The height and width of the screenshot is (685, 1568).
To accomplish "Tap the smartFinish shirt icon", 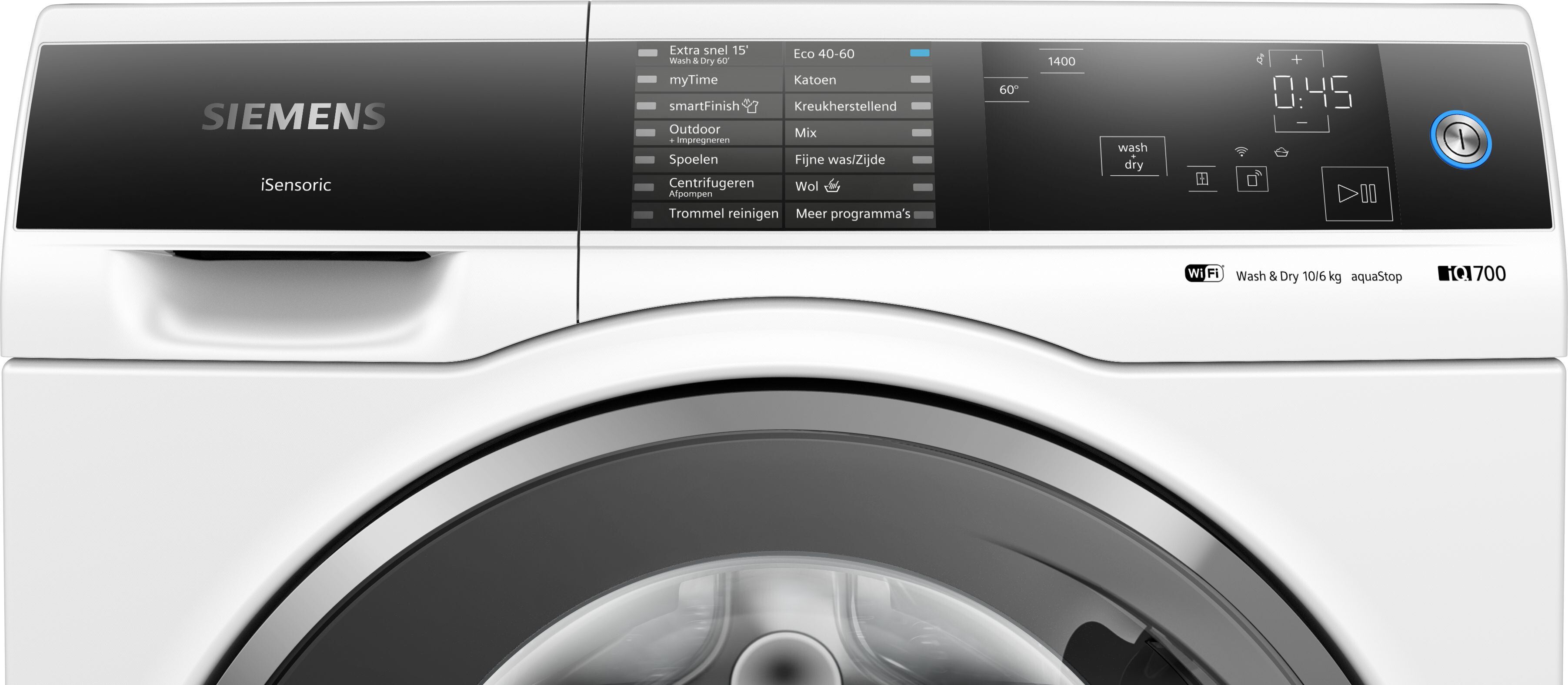I will (x=751, y=106).
